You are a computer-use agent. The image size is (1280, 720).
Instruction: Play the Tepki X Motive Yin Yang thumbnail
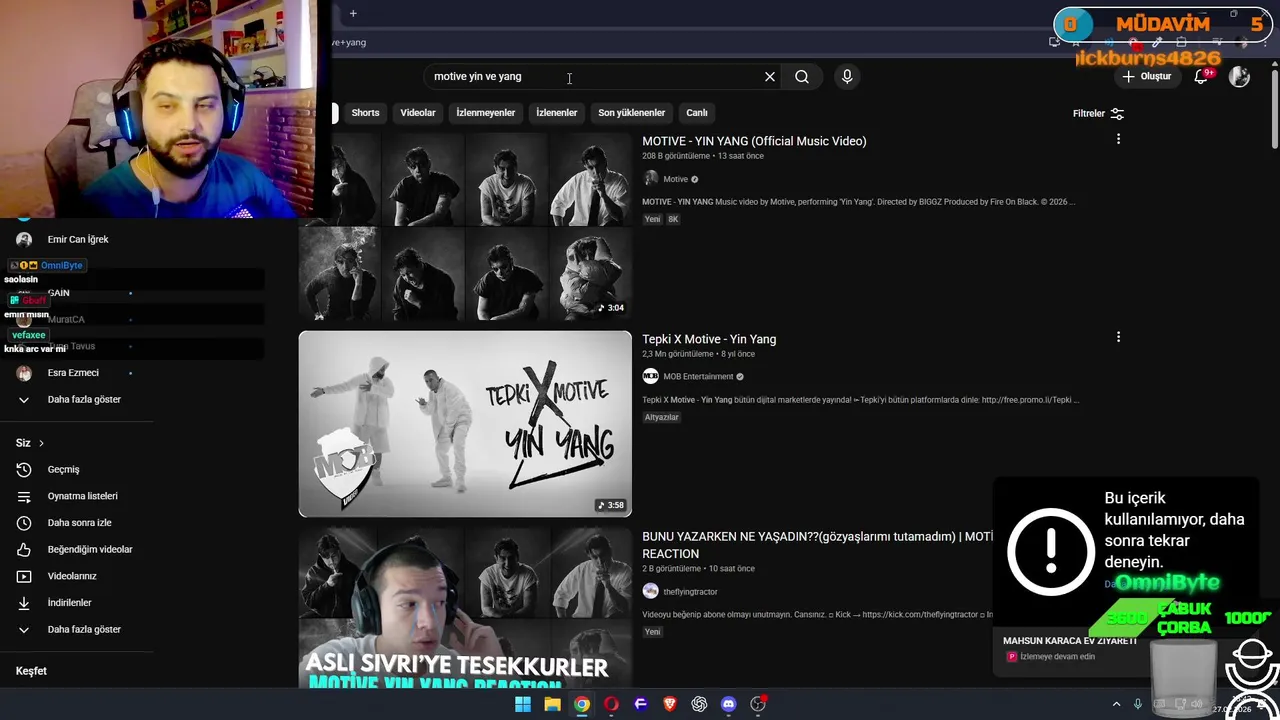pyautogui.click(x=465, y=424)
